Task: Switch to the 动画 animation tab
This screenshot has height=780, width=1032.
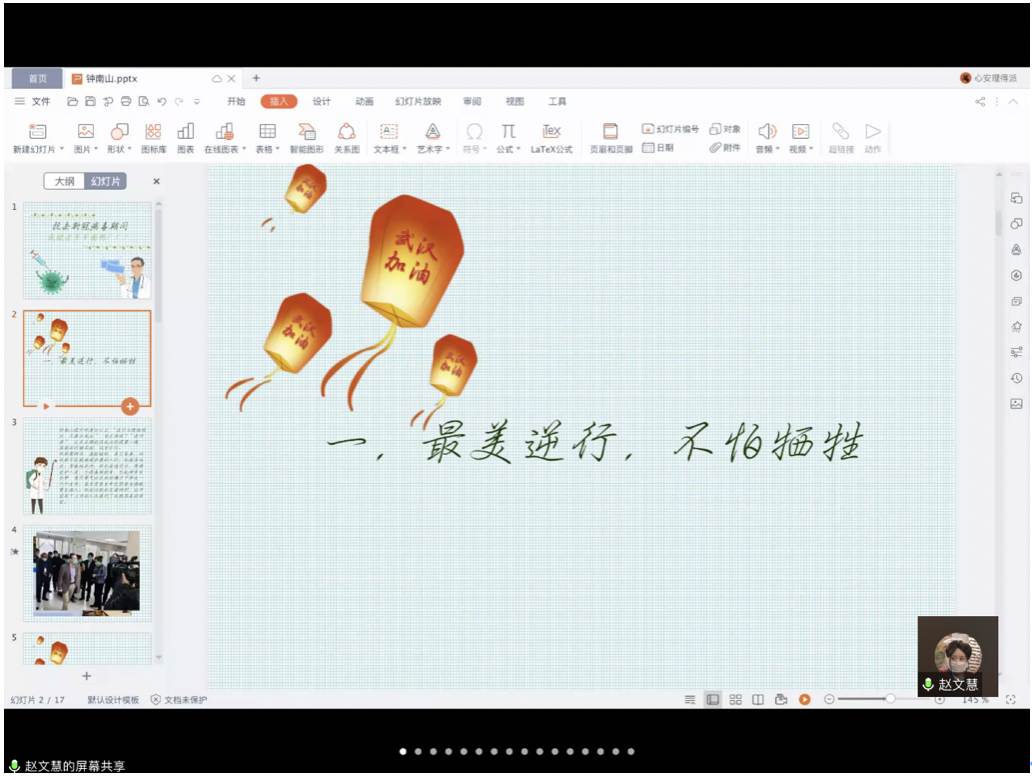Action: click(364, 102)
